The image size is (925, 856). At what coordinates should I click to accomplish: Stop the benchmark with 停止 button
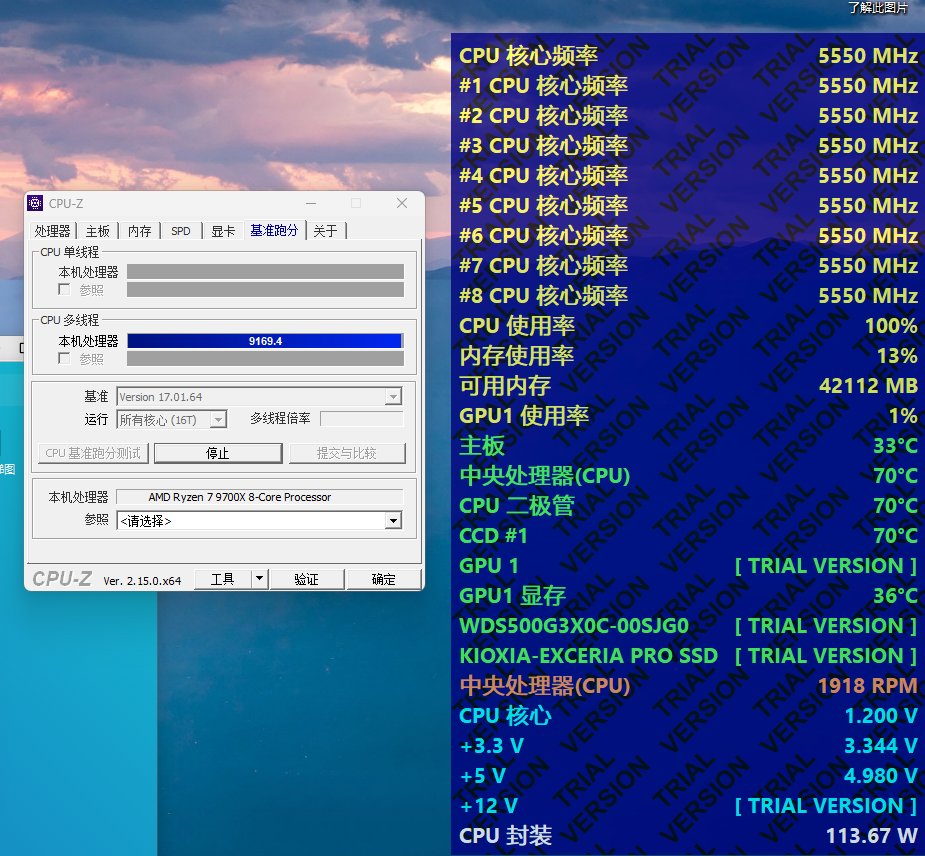tap(218, 453)
